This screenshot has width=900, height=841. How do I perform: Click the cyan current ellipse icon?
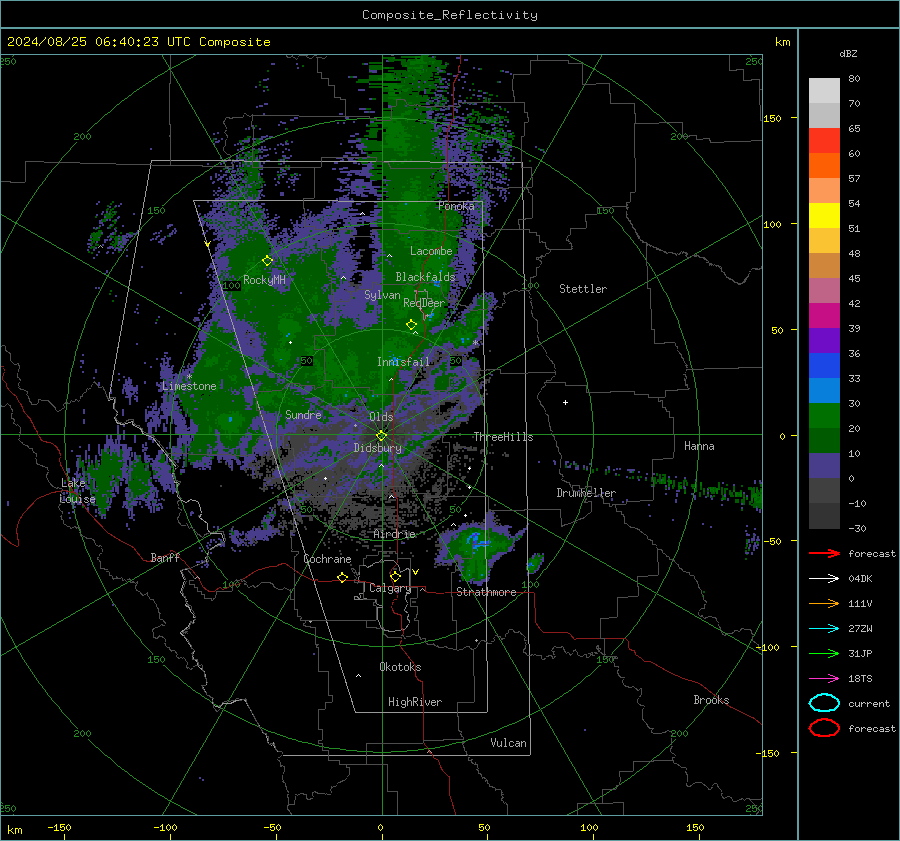tap(824, 703)
